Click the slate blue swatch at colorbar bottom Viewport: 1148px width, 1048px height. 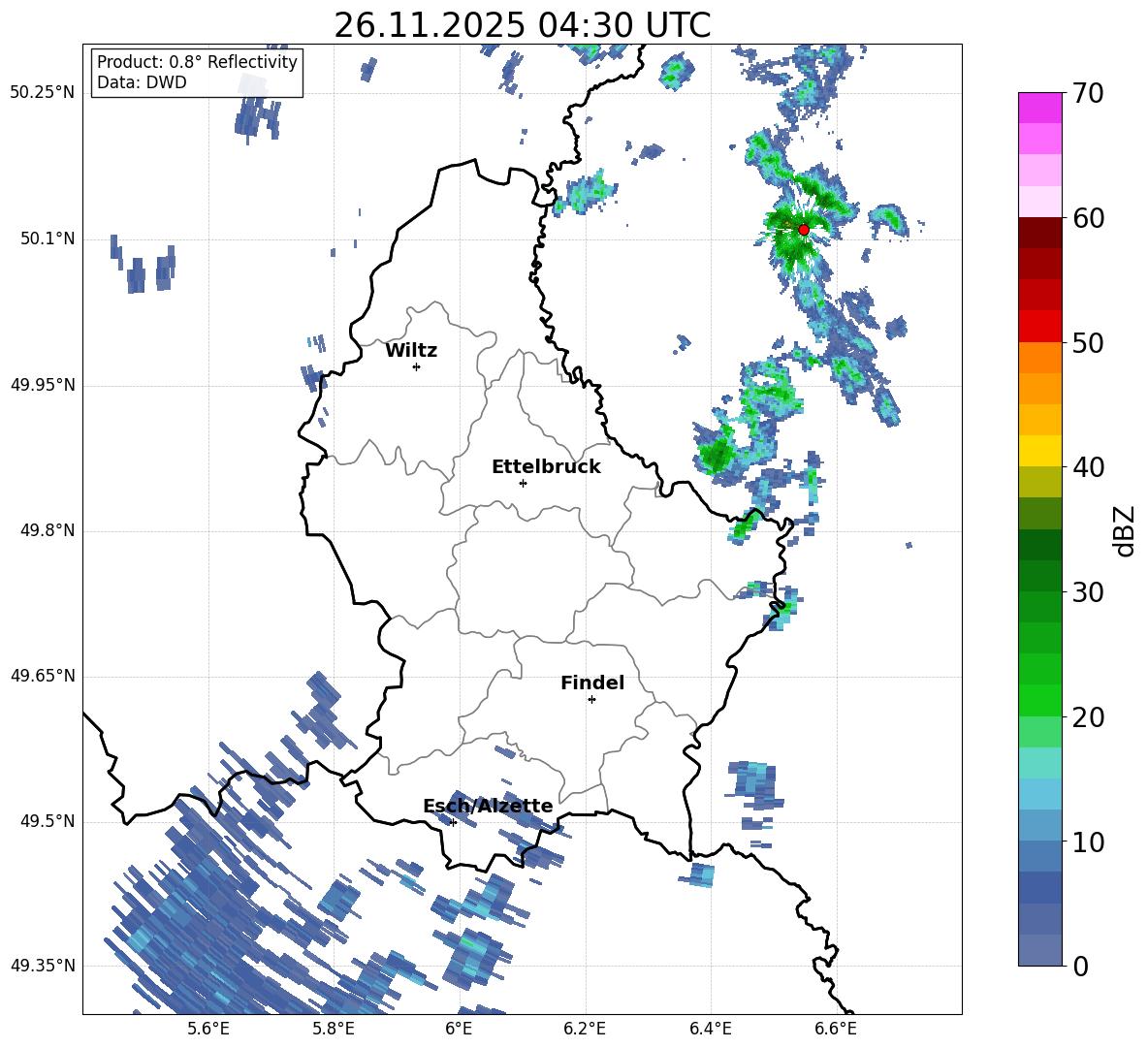click(1040, 951)
